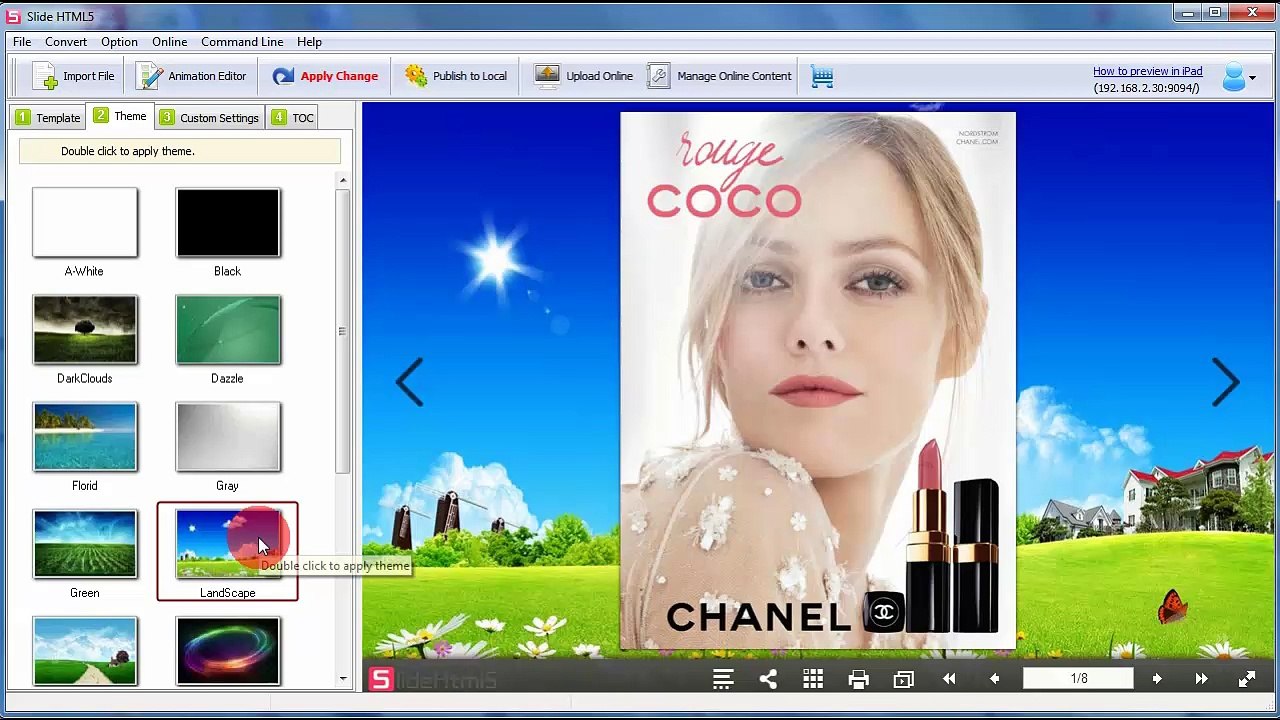Click the page number field 1/8
The width and height of the screenshot is (1280, 720).
[x=1079, y=679]
